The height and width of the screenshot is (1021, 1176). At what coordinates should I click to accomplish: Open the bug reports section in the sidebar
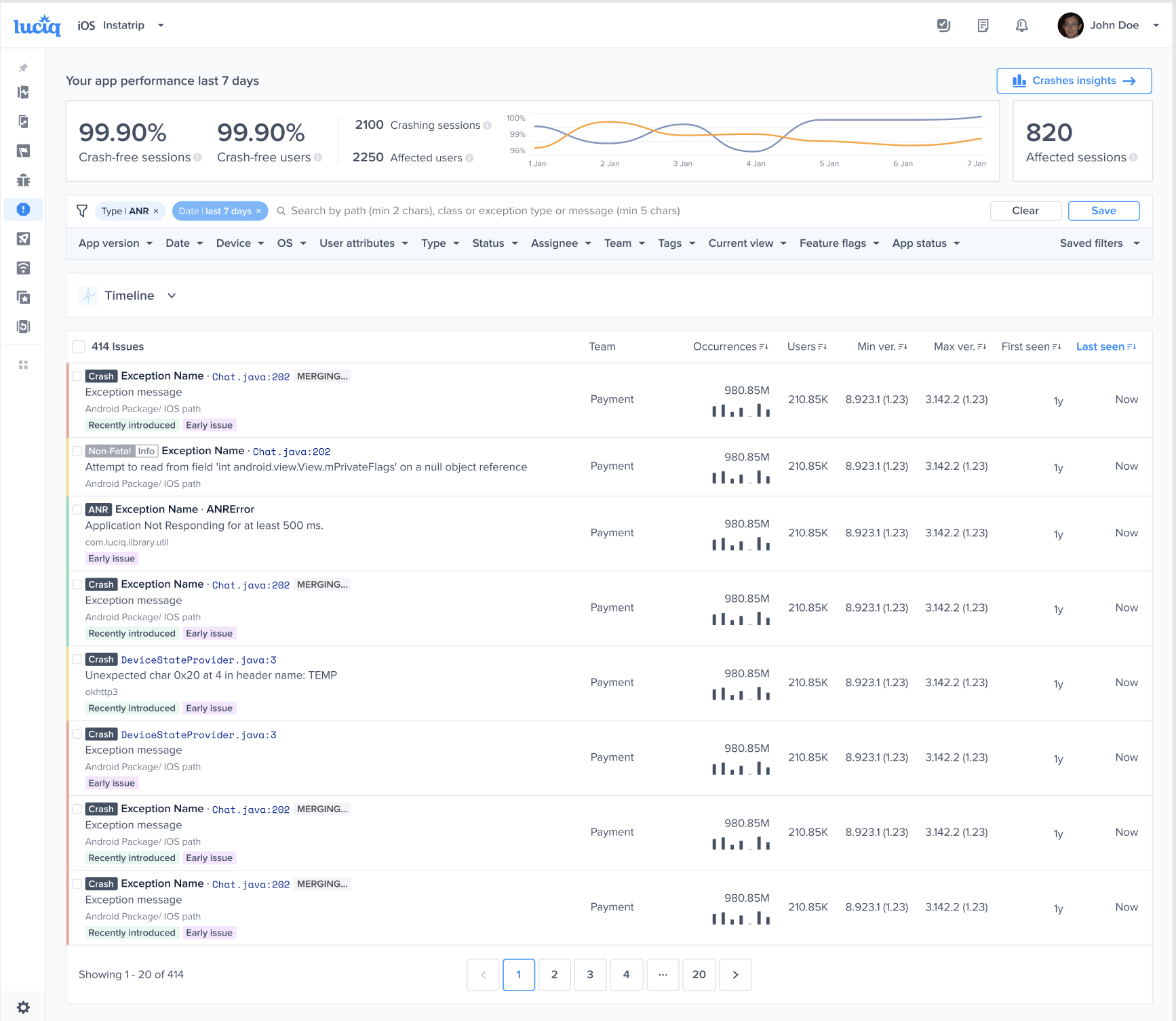tap(23, 180)
